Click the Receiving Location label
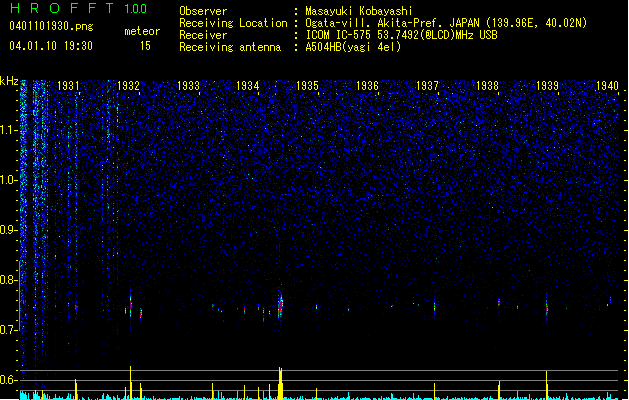The width and height of the screenshot is (629, 400). (233, 23)
